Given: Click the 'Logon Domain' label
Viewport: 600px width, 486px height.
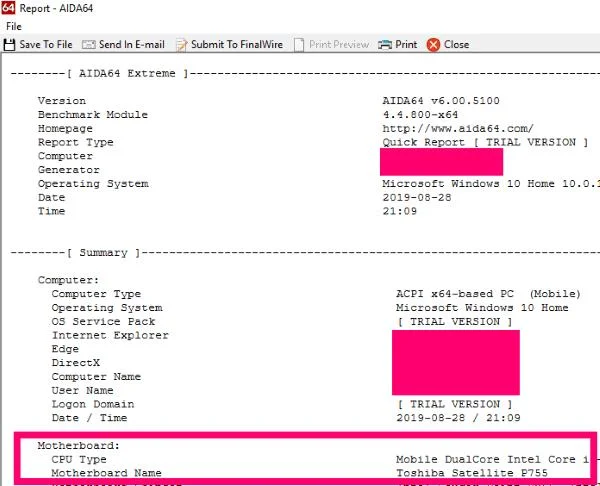Looking at the screenshot, I should (93, 404).
